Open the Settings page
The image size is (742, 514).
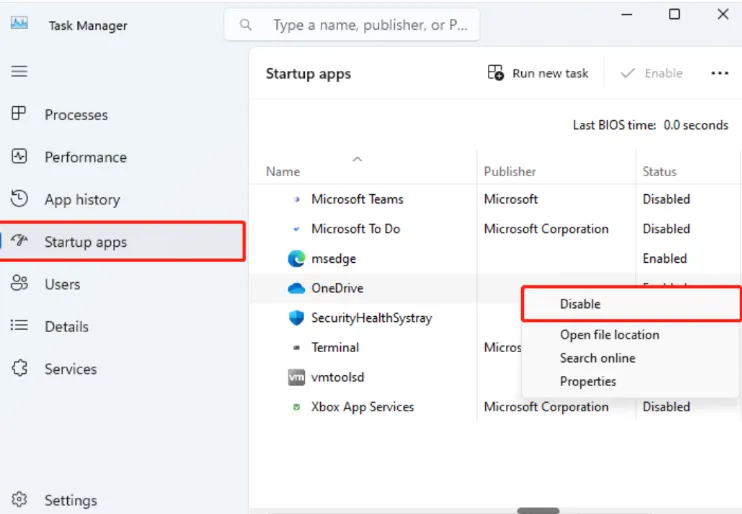(71, 500)
